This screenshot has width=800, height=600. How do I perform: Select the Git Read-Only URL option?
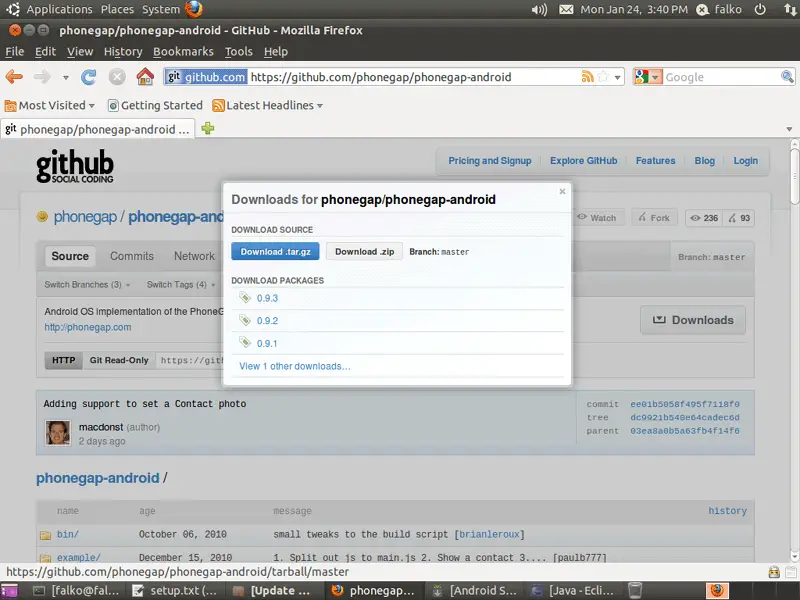pos(119,360)
